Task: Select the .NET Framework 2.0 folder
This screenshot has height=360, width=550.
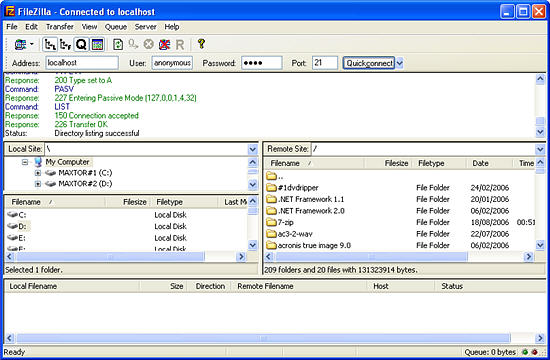Action: 310,211
